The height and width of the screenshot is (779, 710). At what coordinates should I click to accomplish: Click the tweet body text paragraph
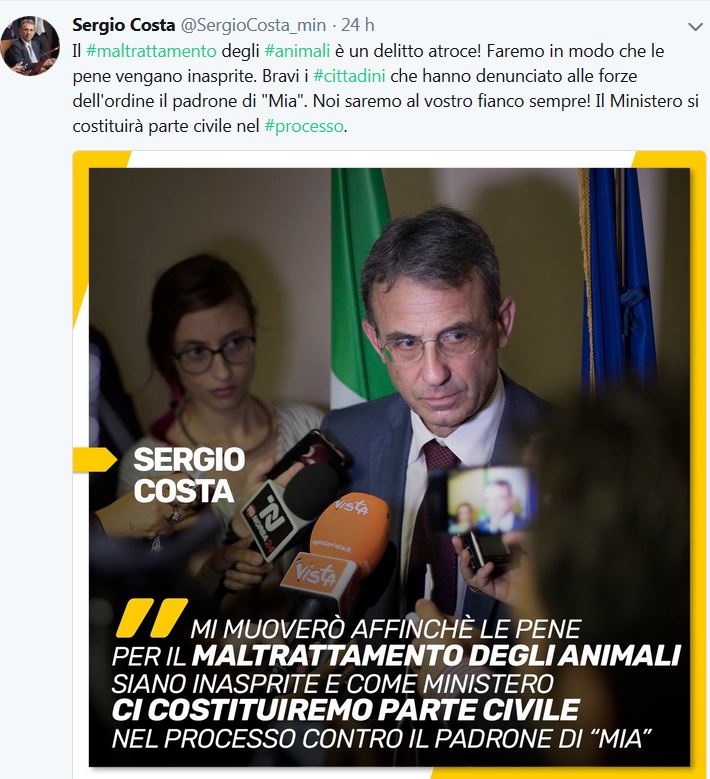386,88
